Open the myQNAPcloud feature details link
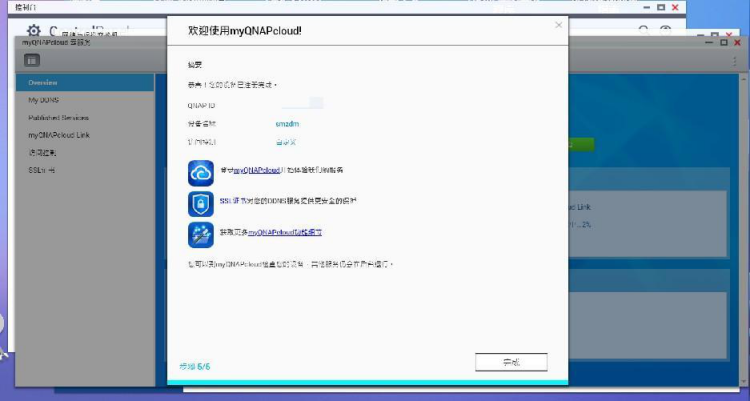Image resolution: width=750 pixels, height=401 pixels. [285, 232]
